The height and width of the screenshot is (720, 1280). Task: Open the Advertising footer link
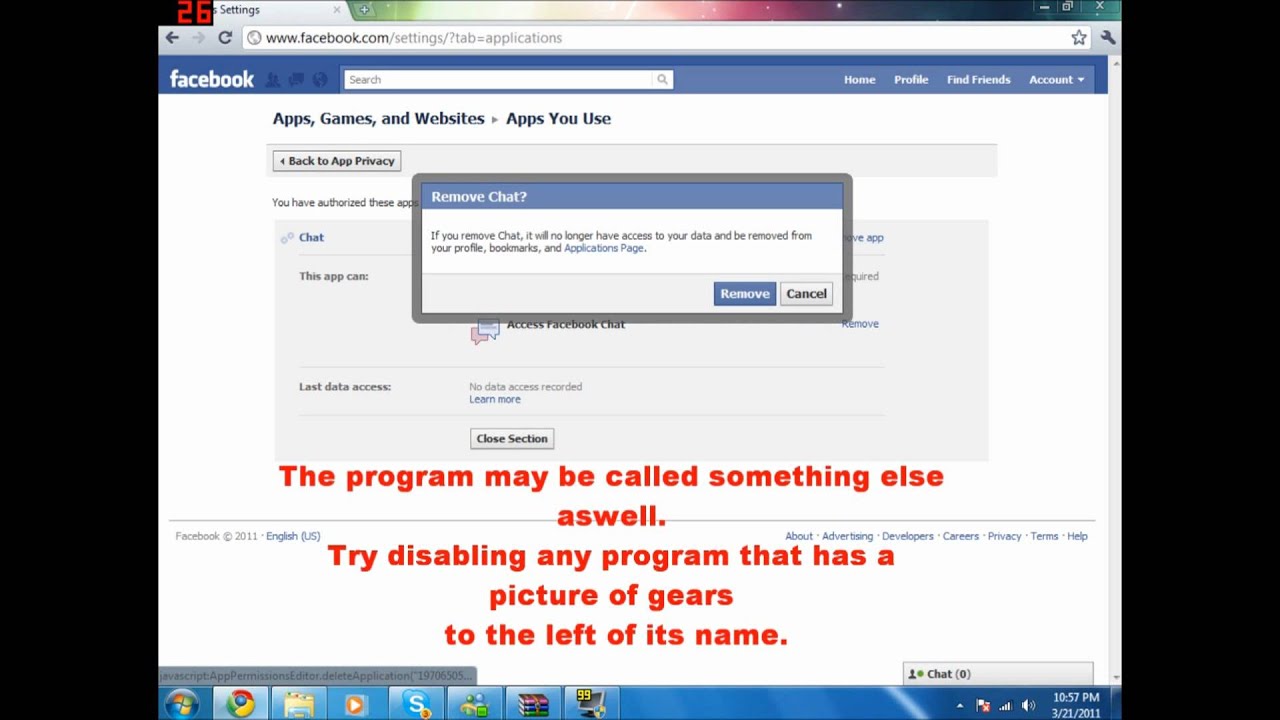[848, 536]
